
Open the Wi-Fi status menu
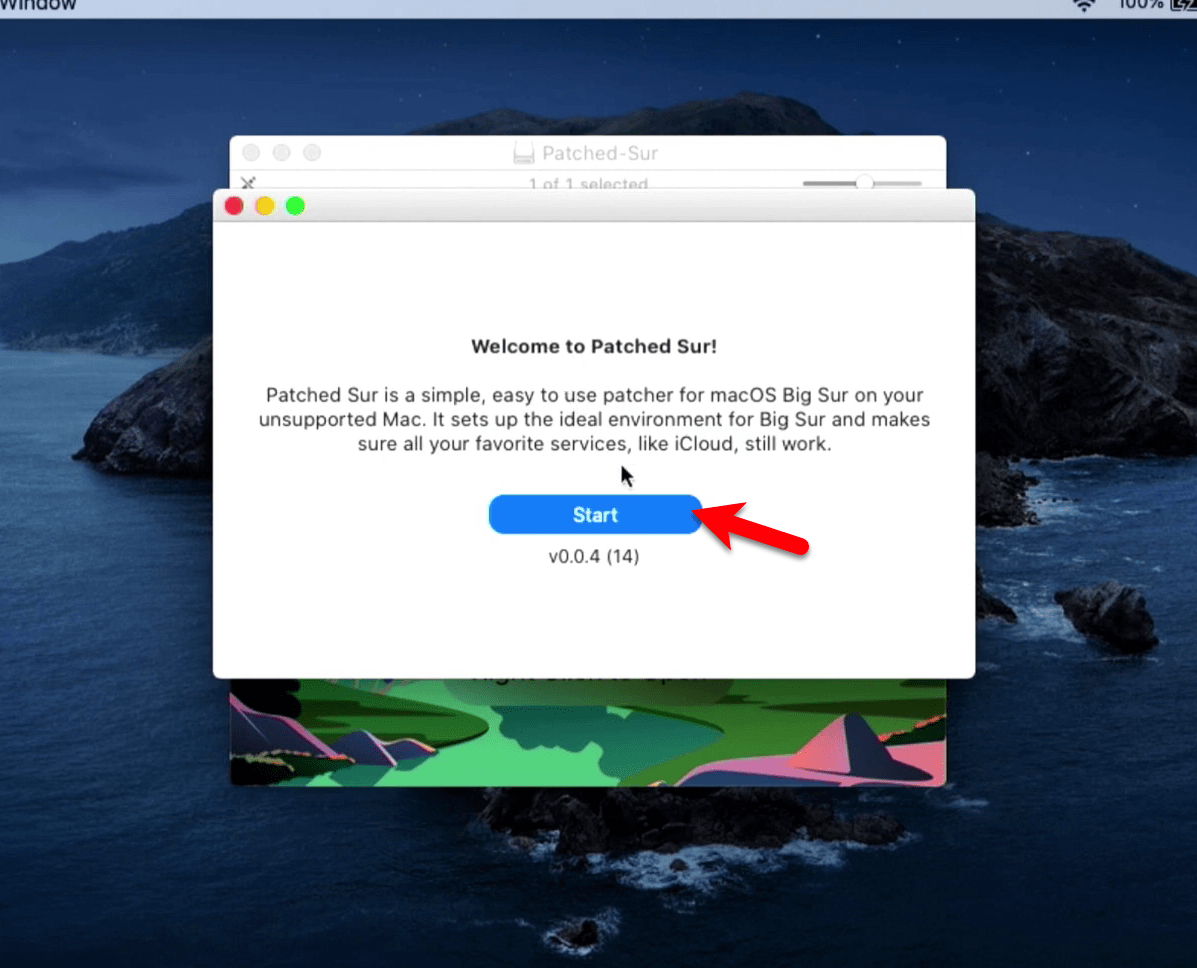[x=1084, y=5]
